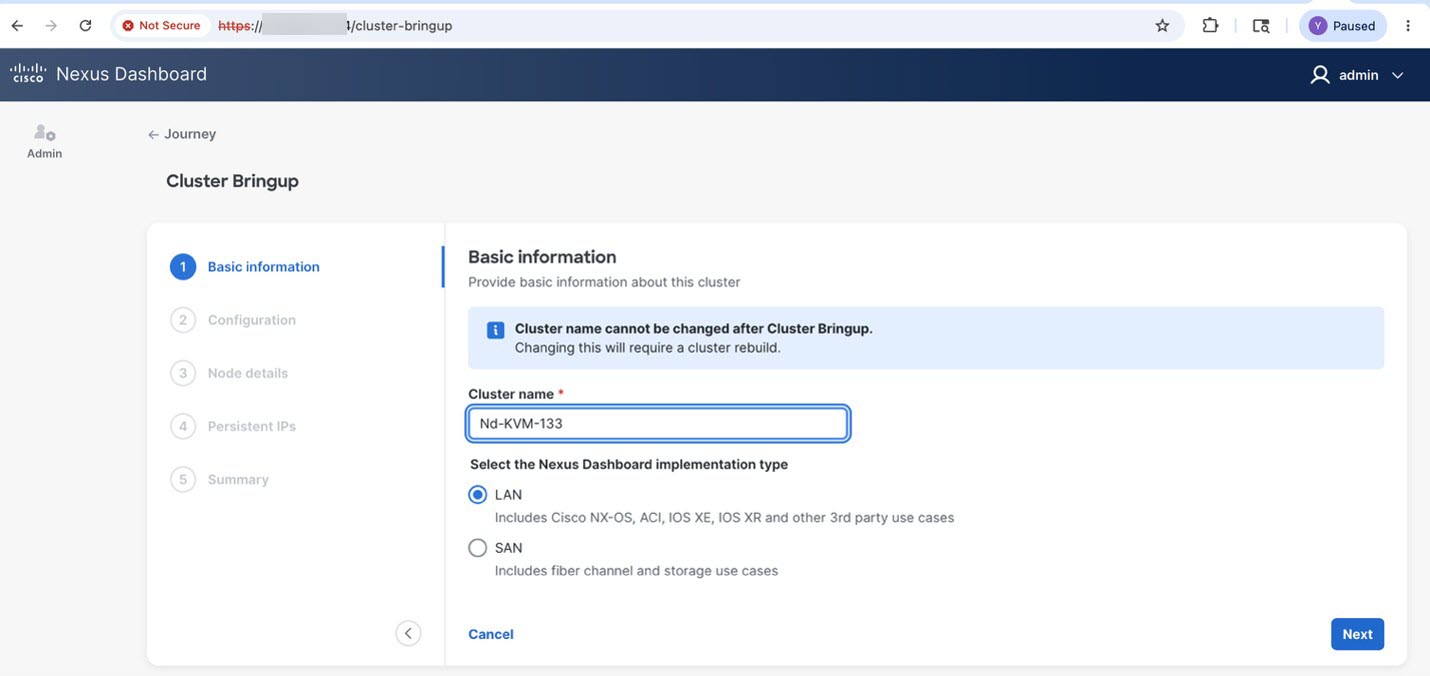This screenshot has width=1430, height=676.
Task: Select step 3 Node details
Action: tap(248, 373)
